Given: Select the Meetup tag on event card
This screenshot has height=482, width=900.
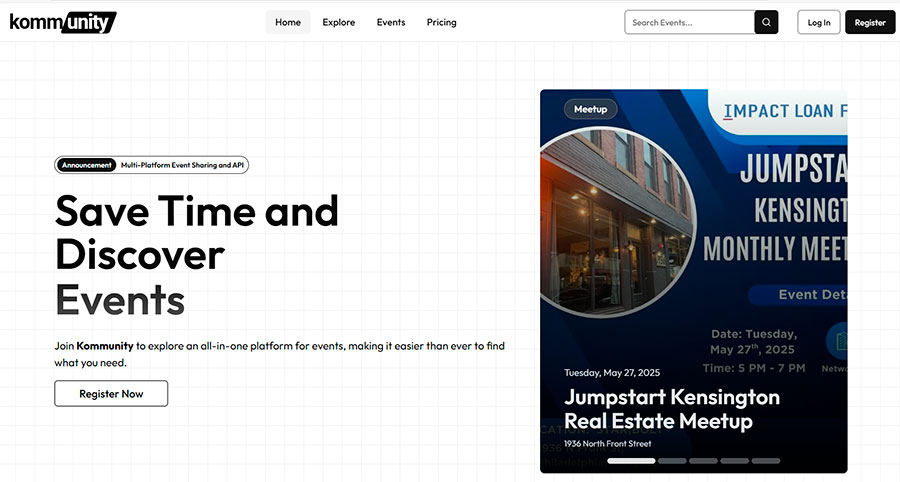Looking at the screenshot, I should coord(591,109).
